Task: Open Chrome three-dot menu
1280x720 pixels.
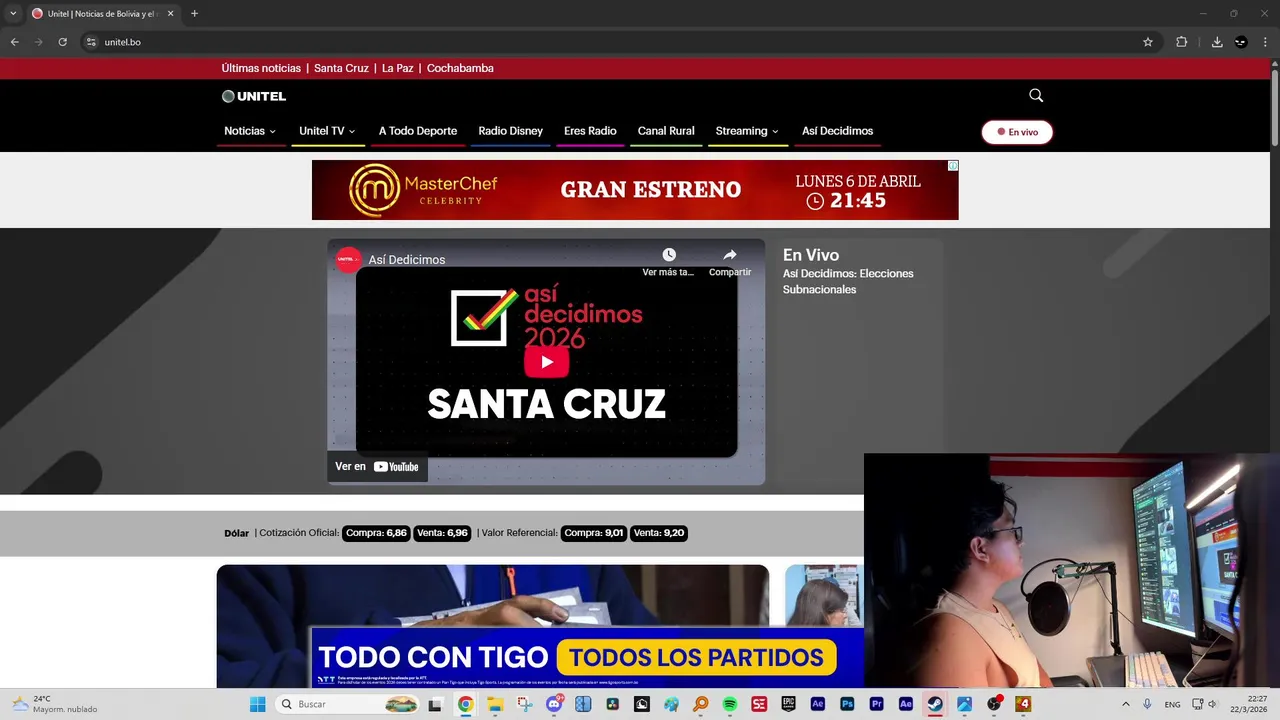Action: point(1266,42)
